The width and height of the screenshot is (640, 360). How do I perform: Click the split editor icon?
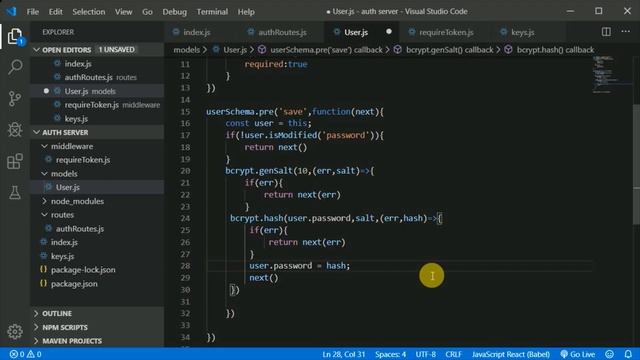tap(606, 32)
